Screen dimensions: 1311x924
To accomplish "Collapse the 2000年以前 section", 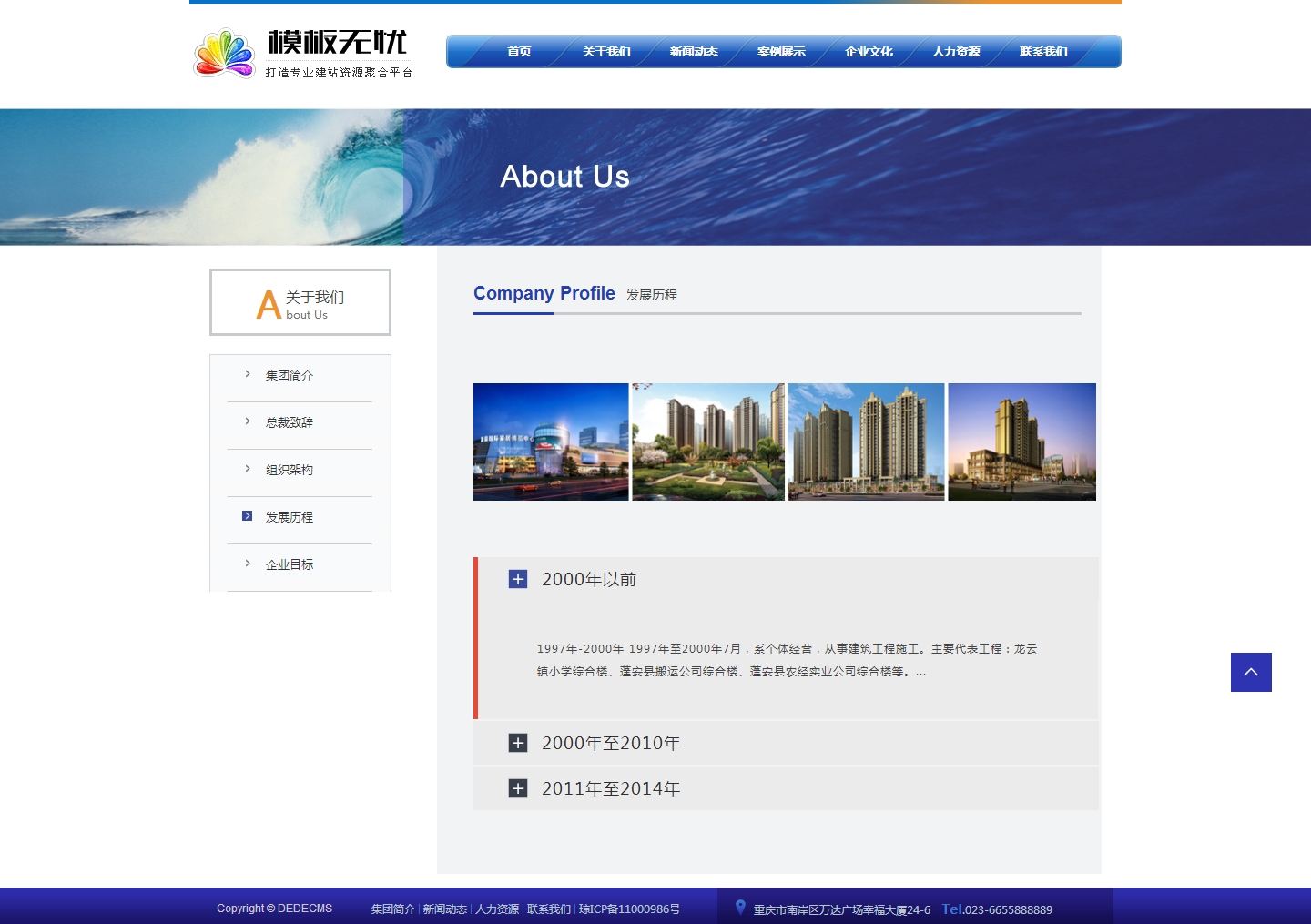I will click(518, 579).
